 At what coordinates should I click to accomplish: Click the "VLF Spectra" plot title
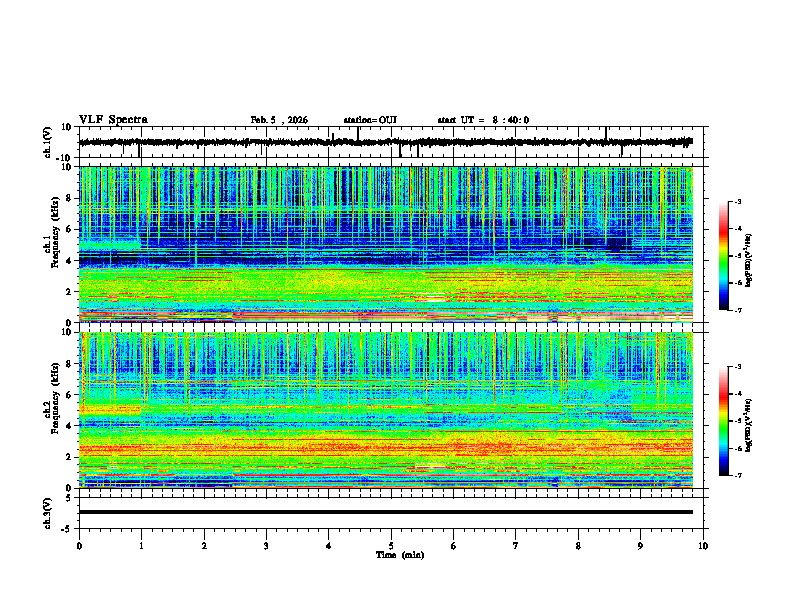(x=113, y=120)
